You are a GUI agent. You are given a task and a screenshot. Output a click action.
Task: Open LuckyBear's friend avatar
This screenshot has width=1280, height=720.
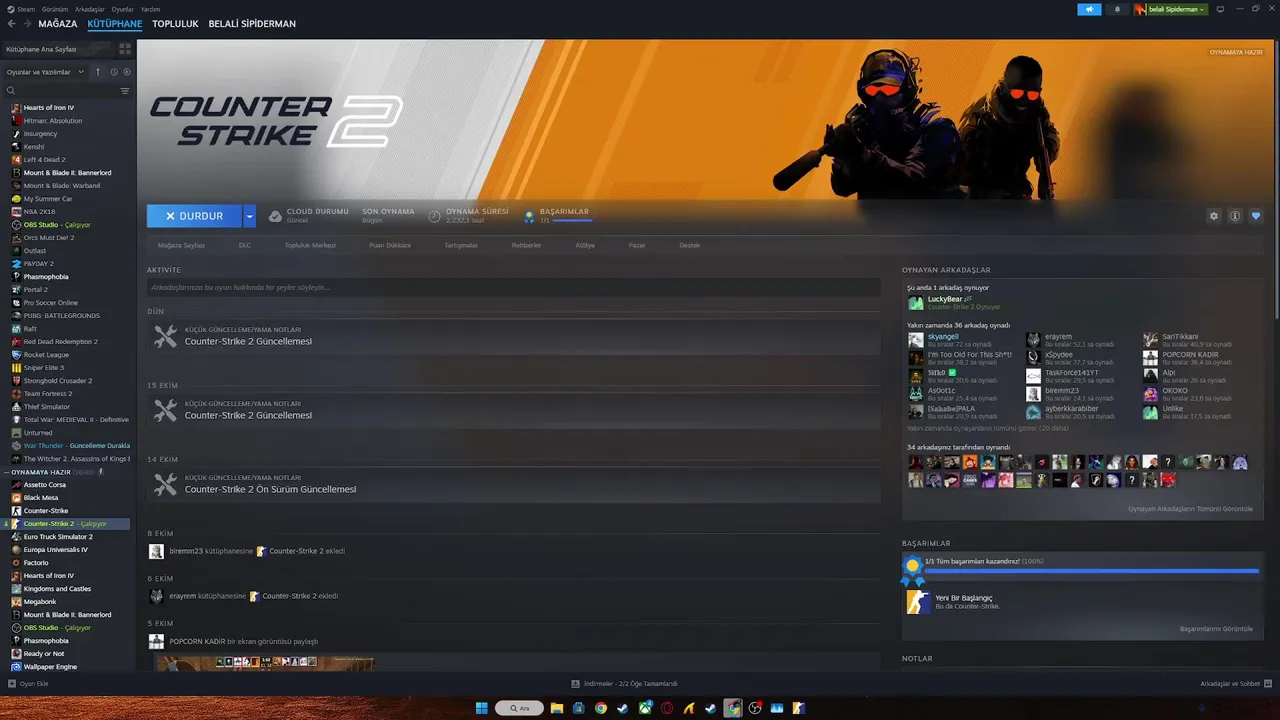[x=915, y=302]
